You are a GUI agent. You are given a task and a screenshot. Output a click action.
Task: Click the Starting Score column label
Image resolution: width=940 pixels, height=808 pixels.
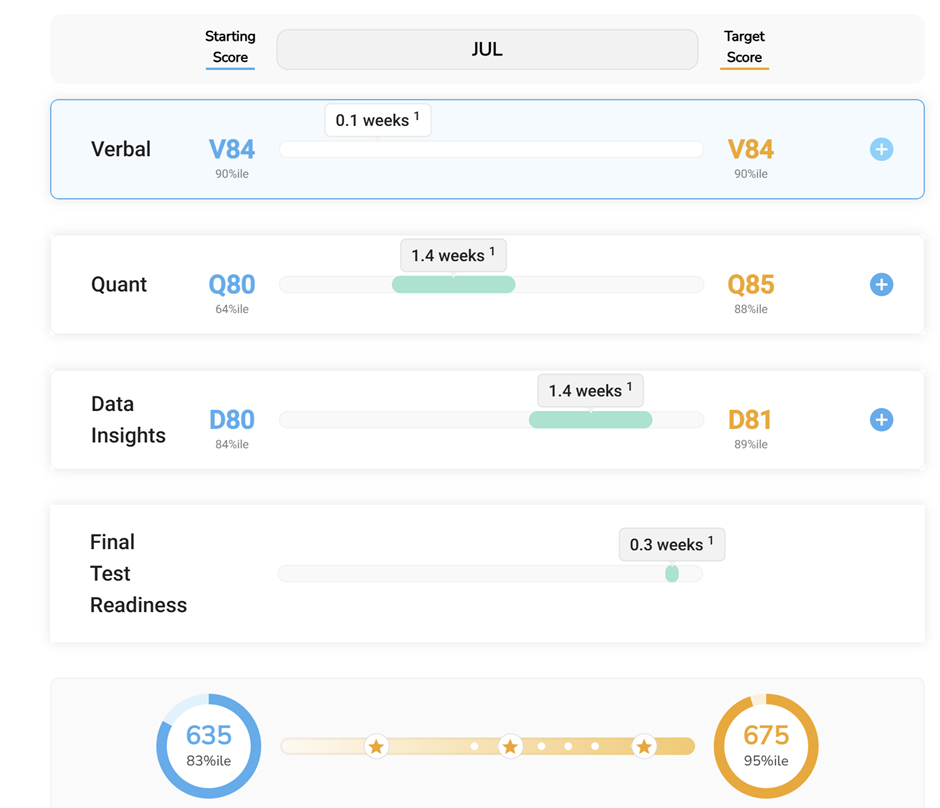click(230, 47)
